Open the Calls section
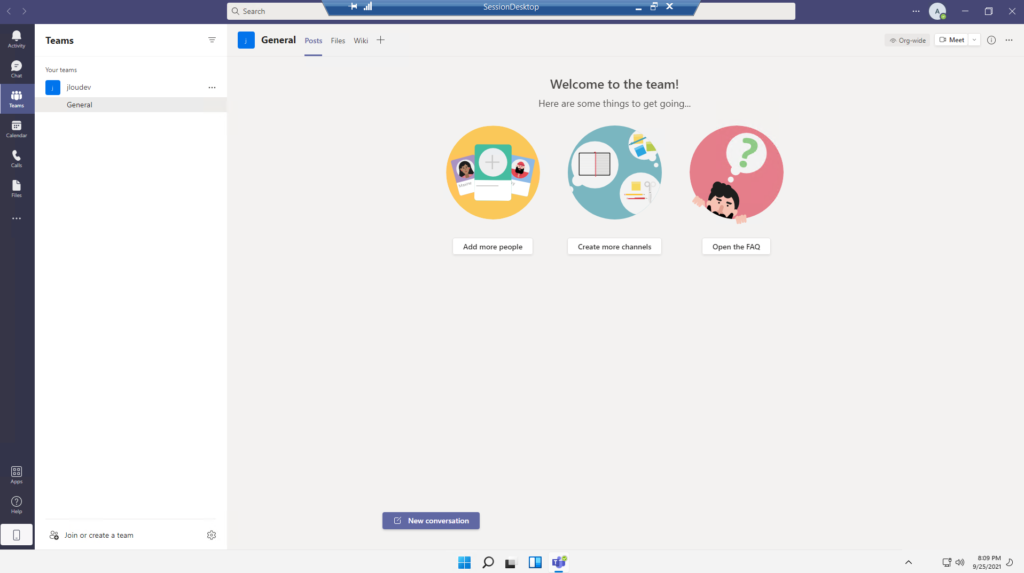 click(16, 159)
